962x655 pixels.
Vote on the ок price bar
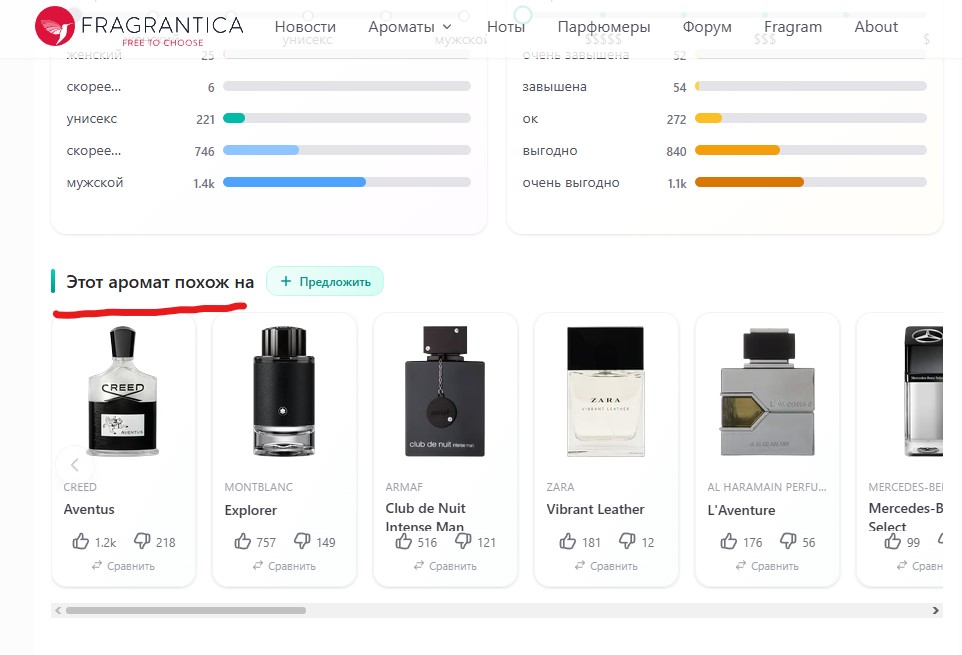810,118
